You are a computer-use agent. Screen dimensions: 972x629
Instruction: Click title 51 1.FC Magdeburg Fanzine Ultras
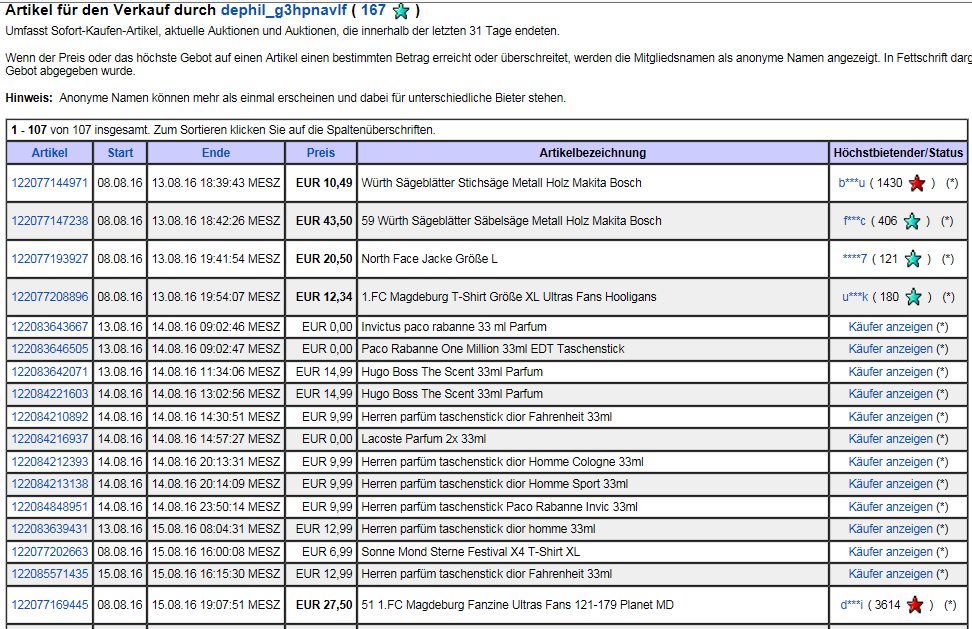[x=518, y=605]
